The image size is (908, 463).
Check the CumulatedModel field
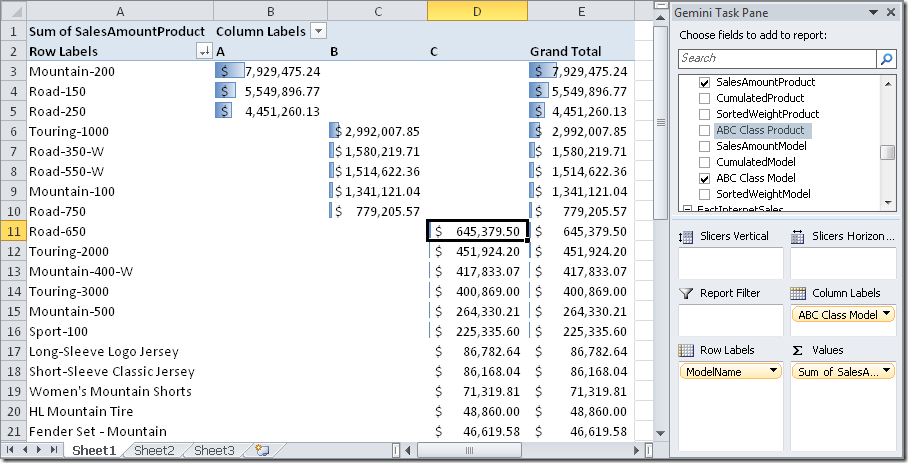(704, 162)
